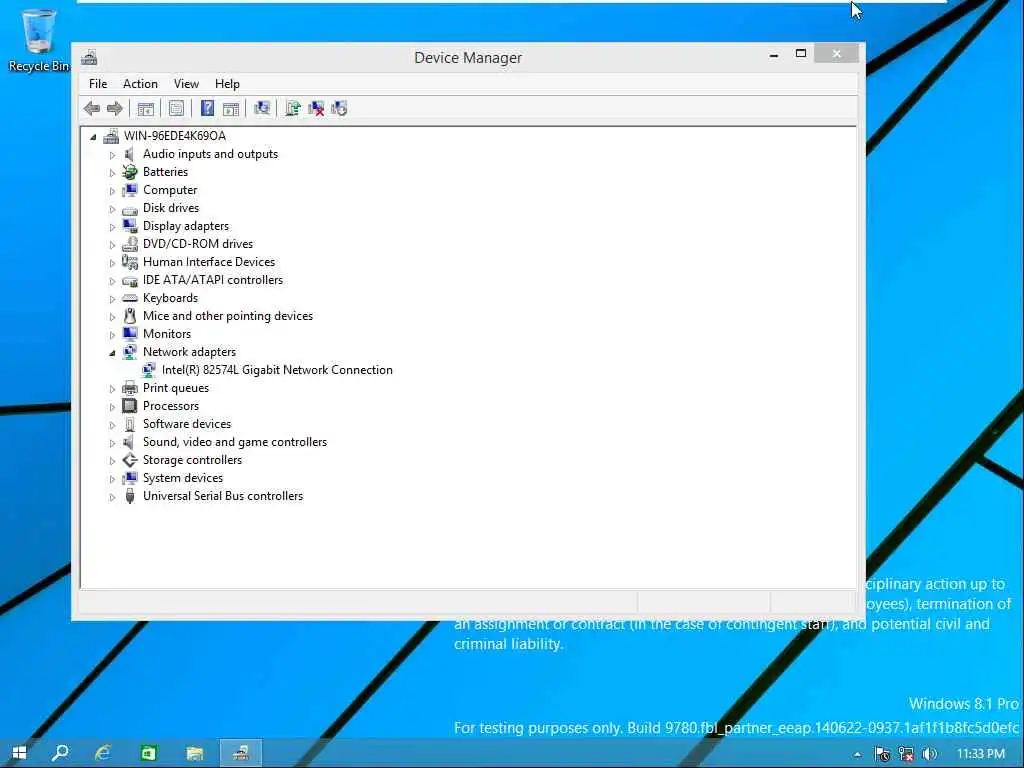Click the Batteries category icon
This screenshot has height=768, width=1024.
[130, 172]
